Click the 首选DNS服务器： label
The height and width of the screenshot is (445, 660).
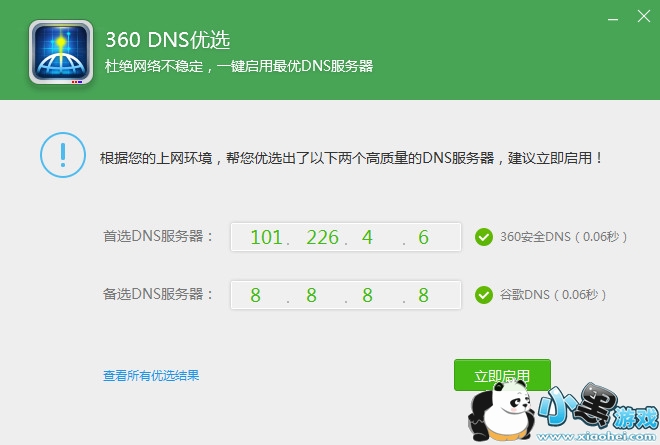(158, 236)
